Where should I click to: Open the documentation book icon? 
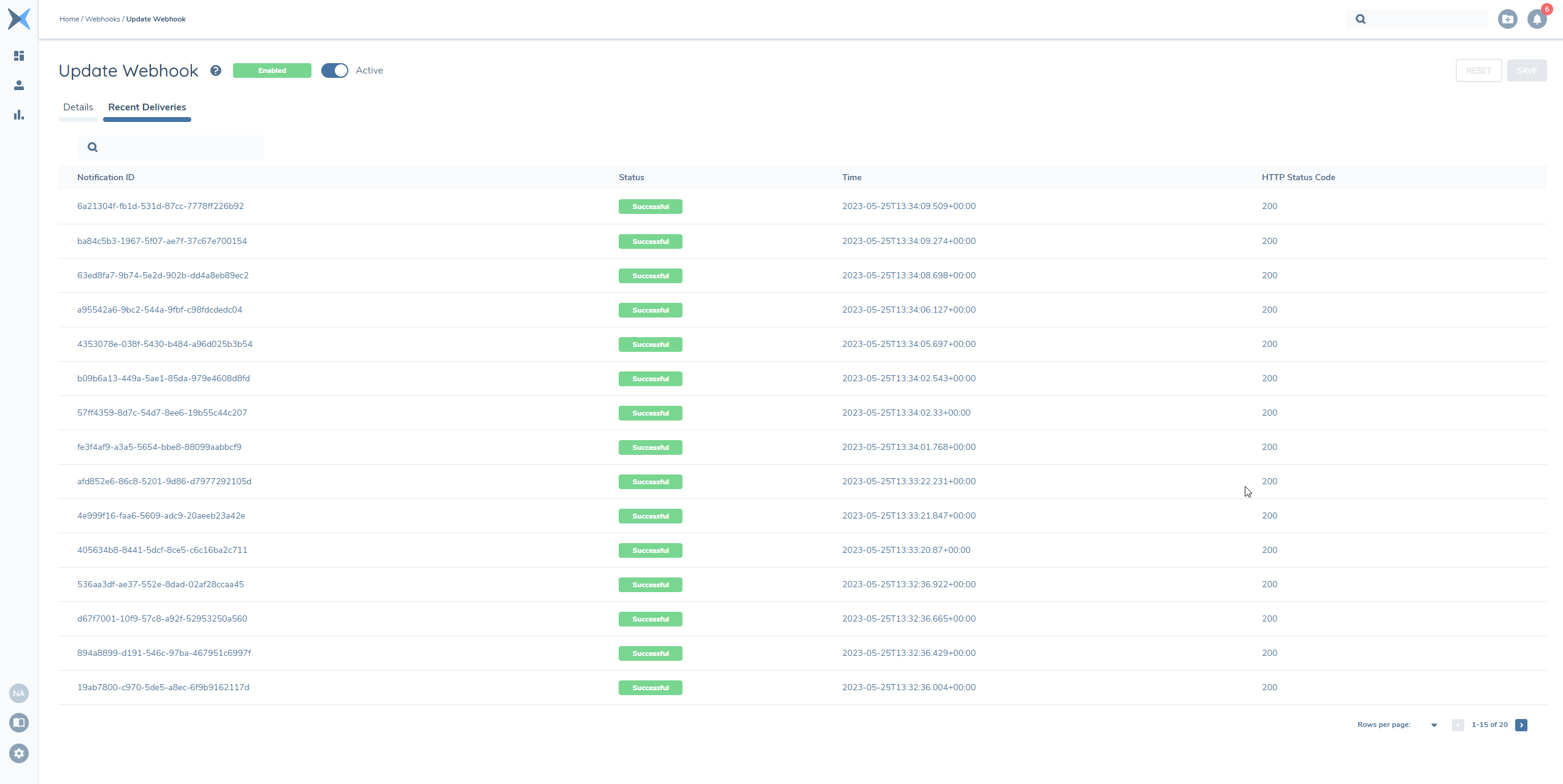(19, 723)
